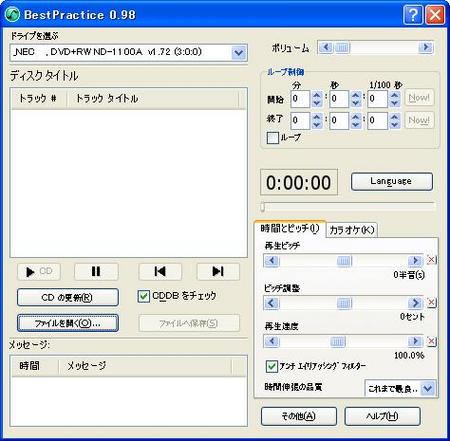
Task: Click the 終了 seconds input field
Action: (x=339, y=121)
